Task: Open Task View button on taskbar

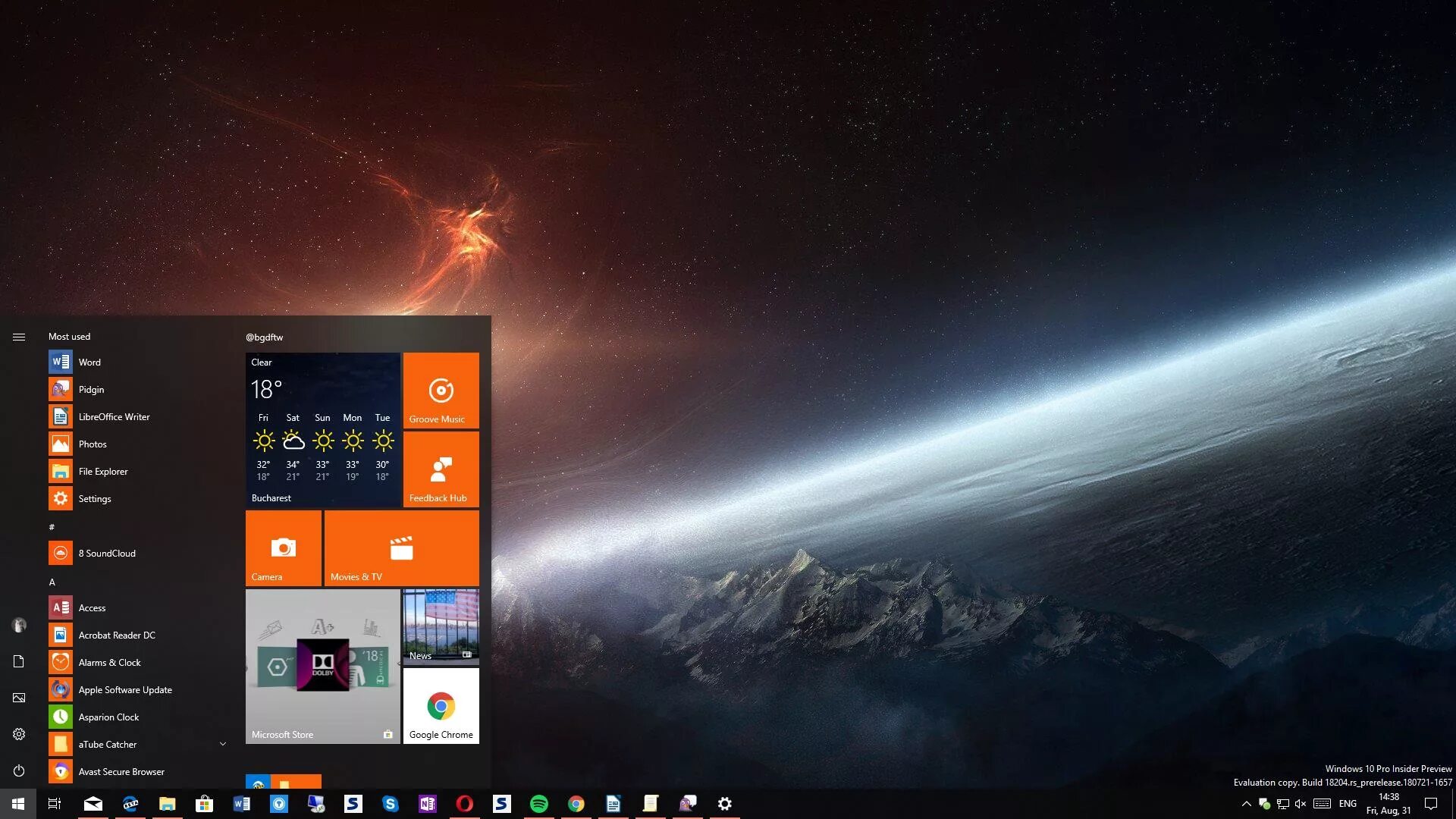Action: (55, 804)
